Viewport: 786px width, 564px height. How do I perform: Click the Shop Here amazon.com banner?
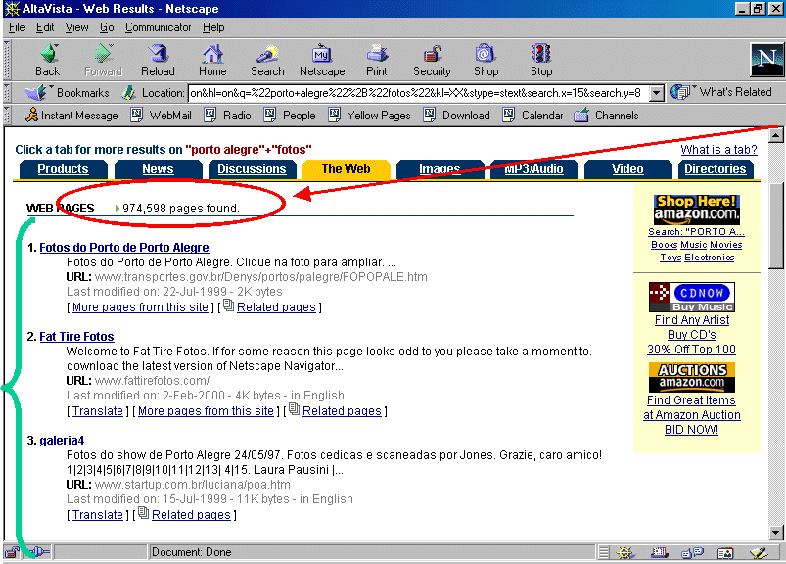(x=696, y=210)
